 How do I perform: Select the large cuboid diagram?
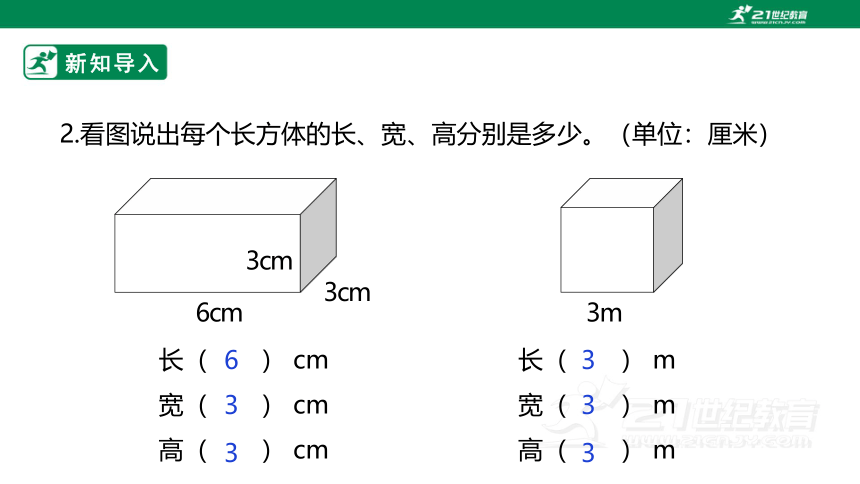coord(225,235)
